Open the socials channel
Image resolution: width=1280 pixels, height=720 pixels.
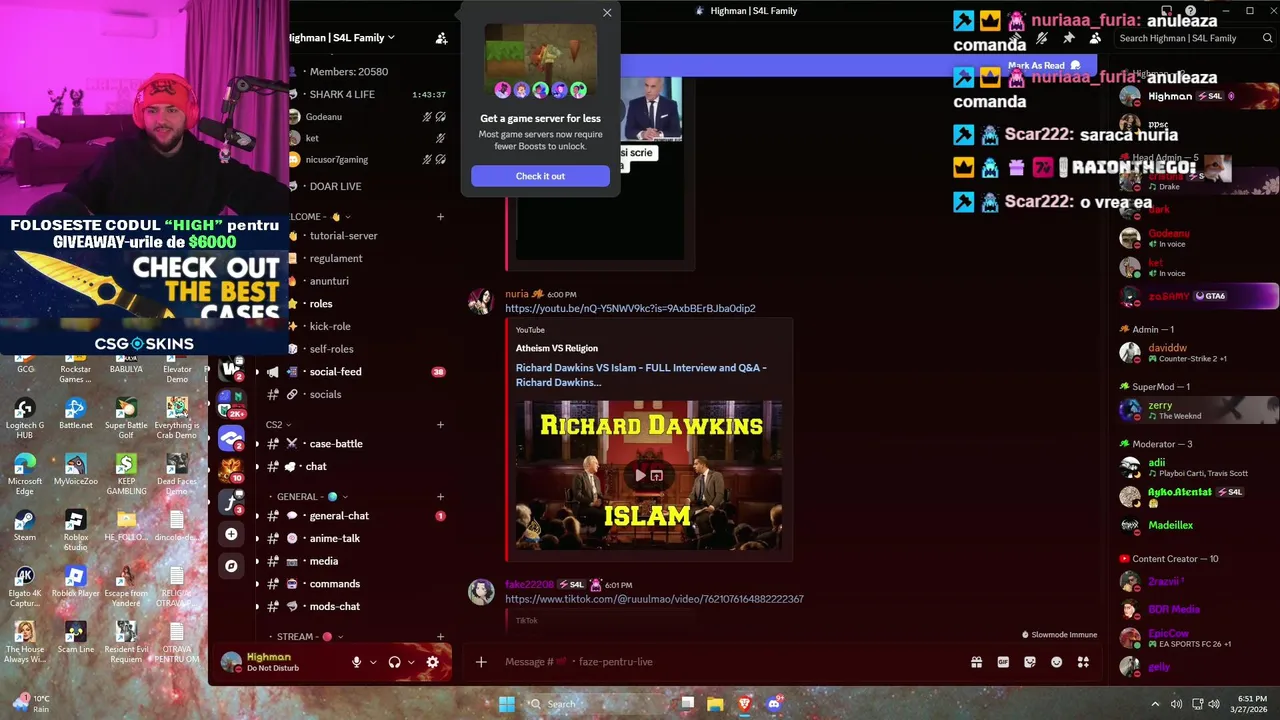[325, 394]
